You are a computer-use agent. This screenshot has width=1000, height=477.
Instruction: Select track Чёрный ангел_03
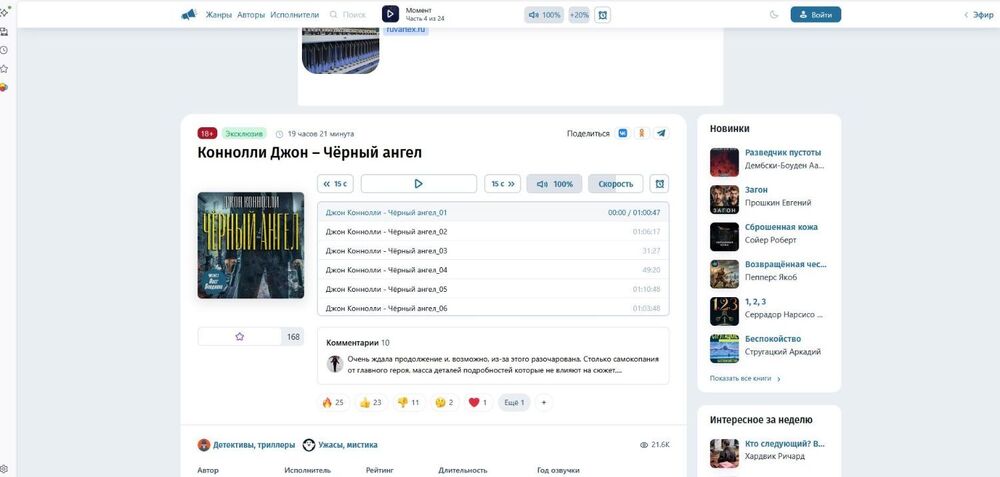[x=493, y=251]
